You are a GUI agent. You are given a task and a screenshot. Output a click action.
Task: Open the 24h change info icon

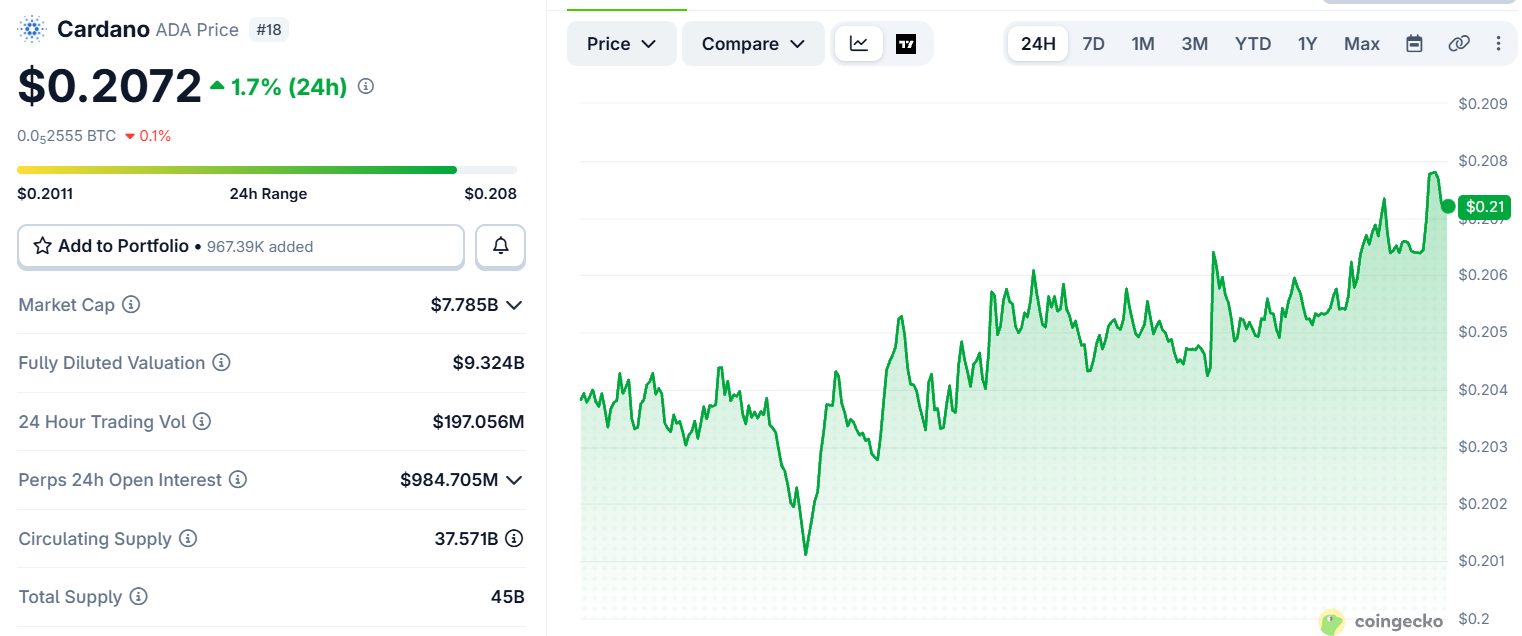pyautogui.click(x=366, y=87)
